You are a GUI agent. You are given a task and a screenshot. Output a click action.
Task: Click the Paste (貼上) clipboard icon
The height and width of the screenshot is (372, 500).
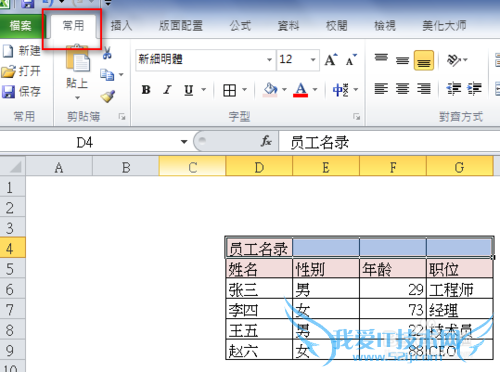(x=77, y=58)
